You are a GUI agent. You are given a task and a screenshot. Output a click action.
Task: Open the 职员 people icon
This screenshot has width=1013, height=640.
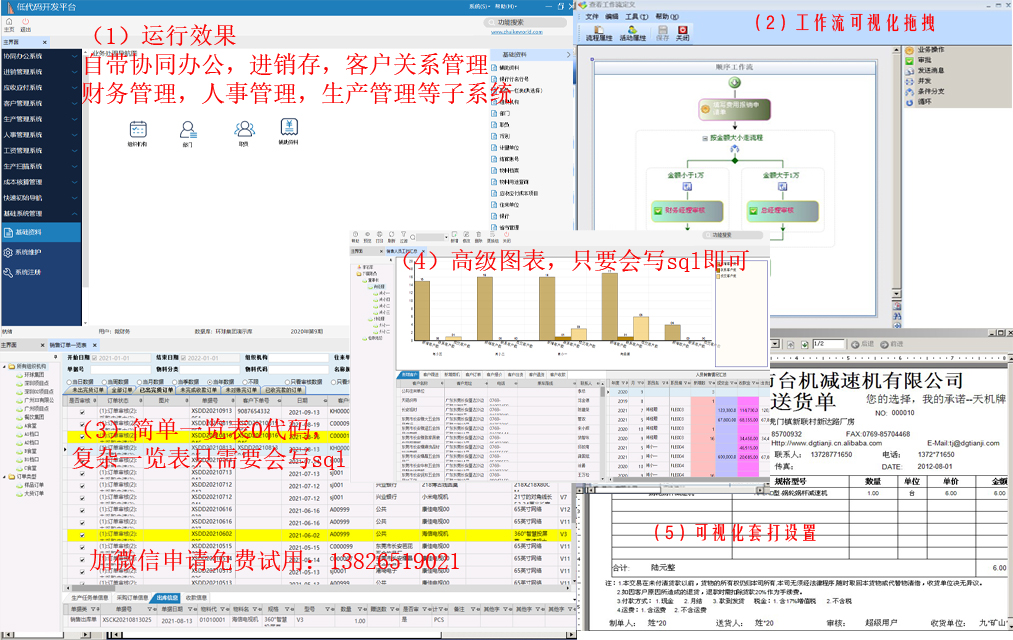click(244, 129)
